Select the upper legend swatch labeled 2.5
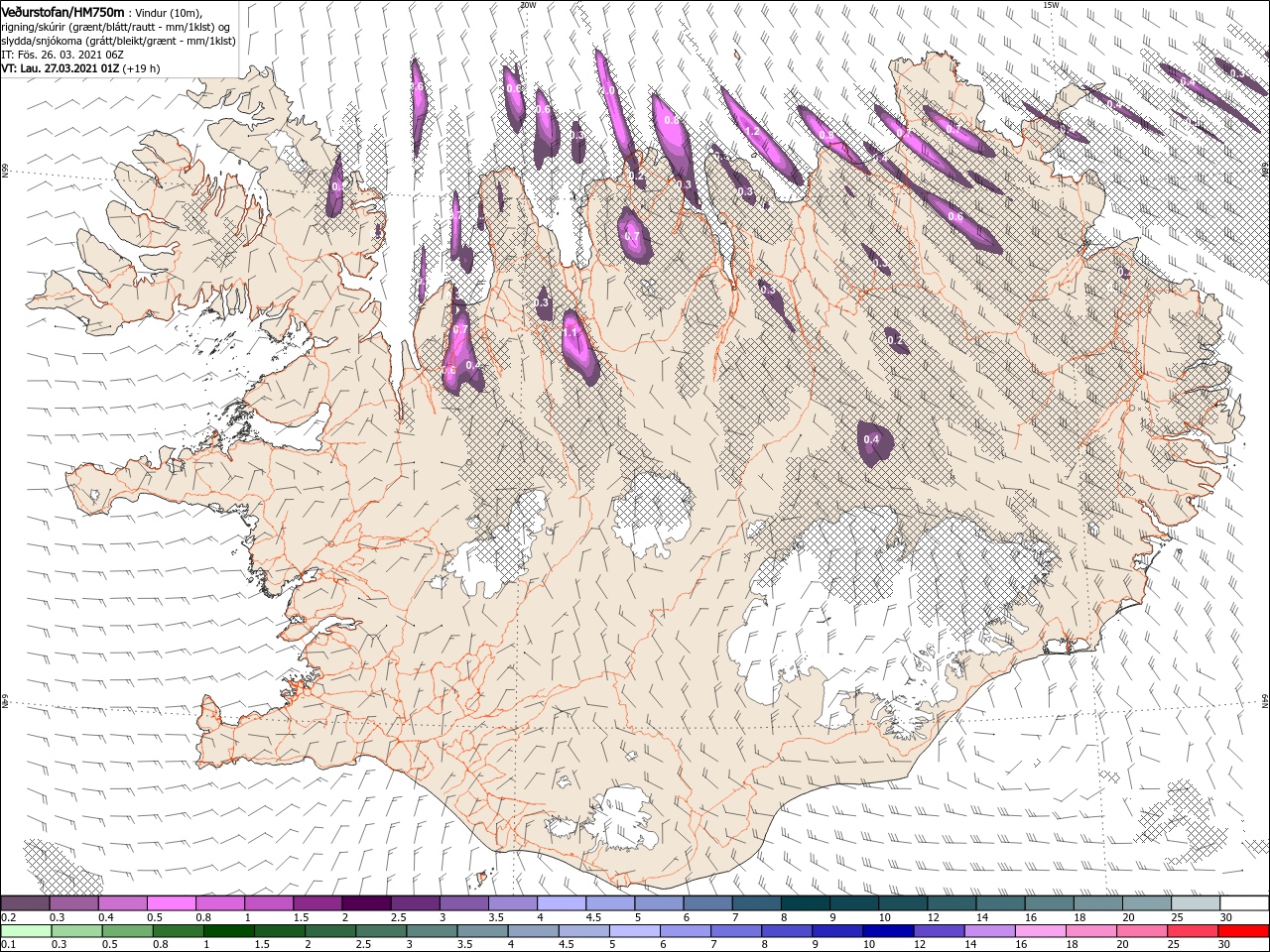 [415, 903]
